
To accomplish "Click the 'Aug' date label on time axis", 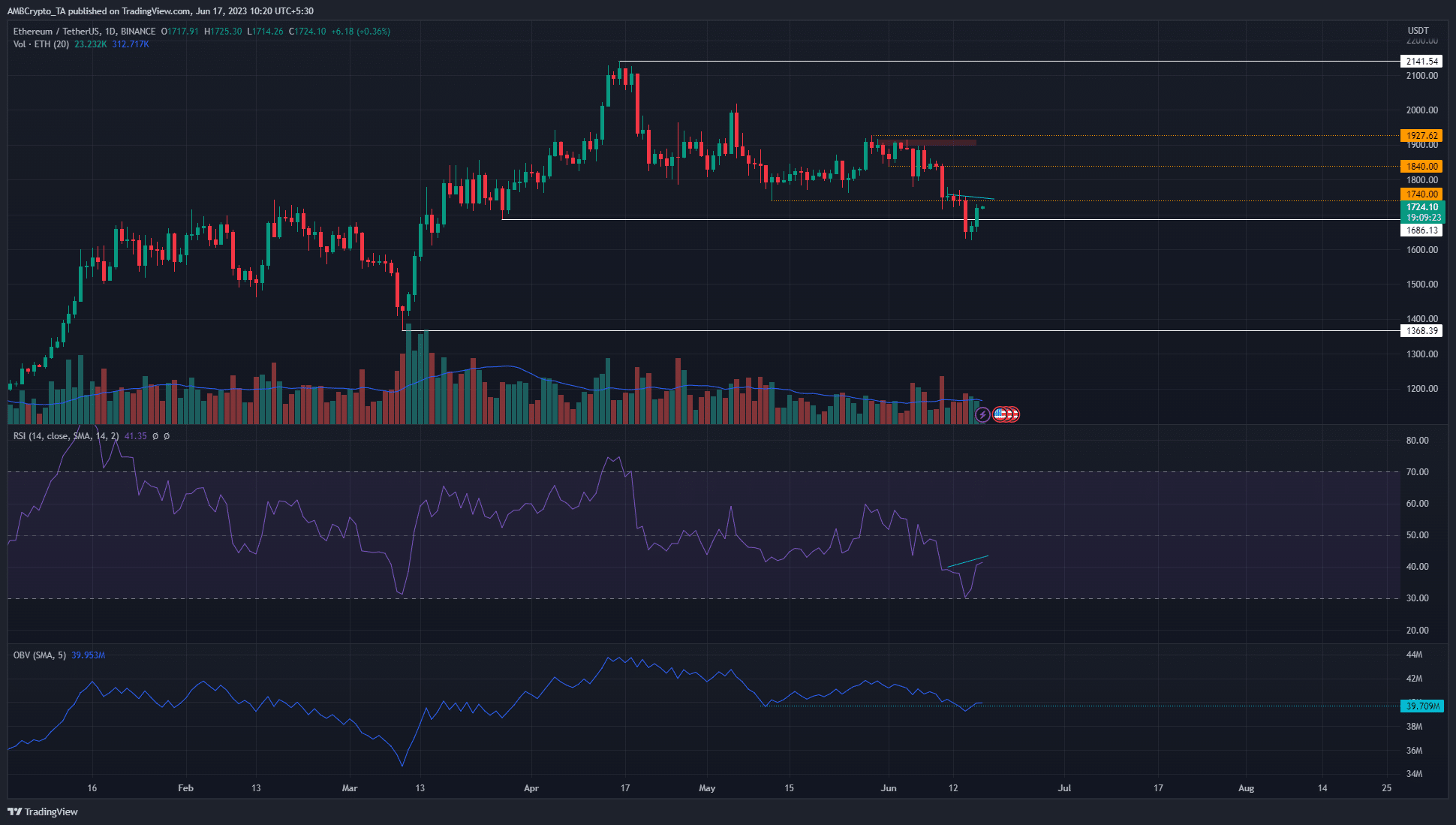I will 1246,788.
